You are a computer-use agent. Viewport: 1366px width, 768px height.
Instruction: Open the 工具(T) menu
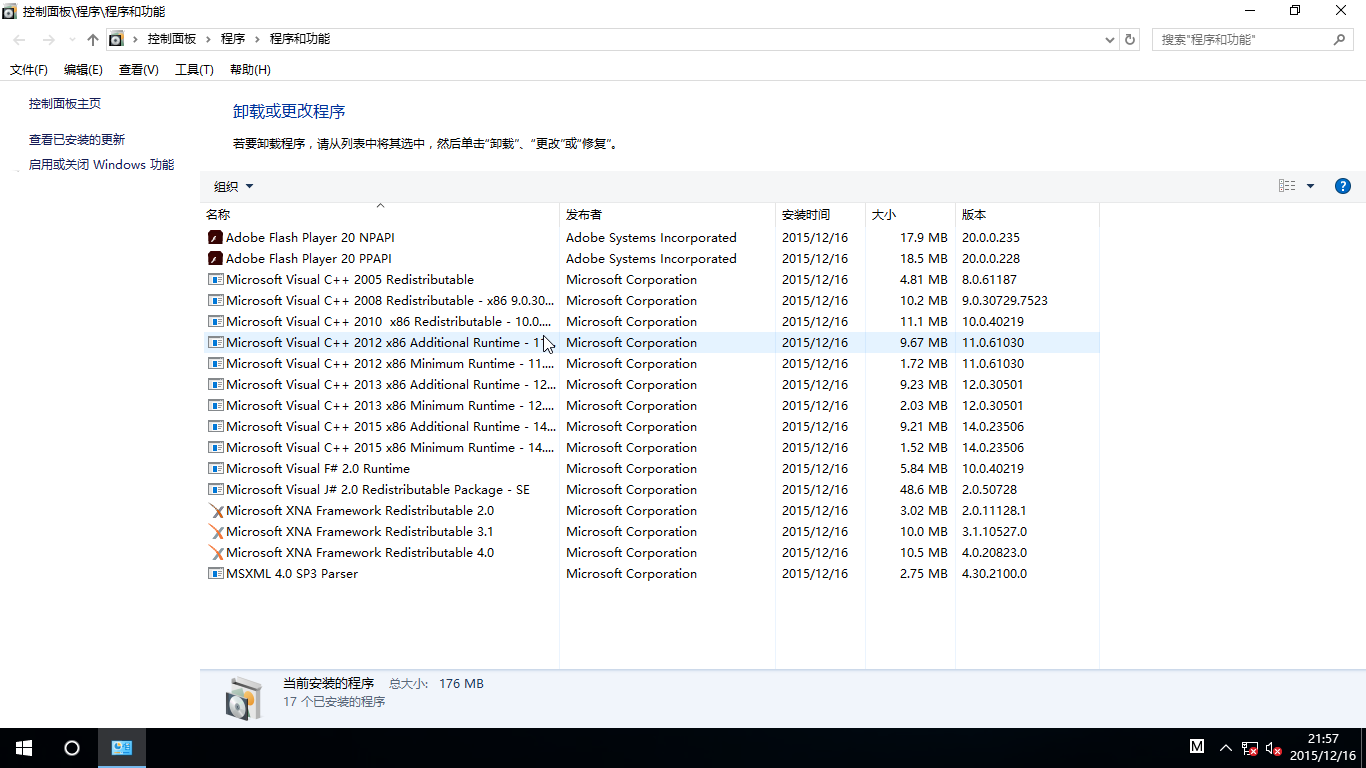tap(194, 69)
